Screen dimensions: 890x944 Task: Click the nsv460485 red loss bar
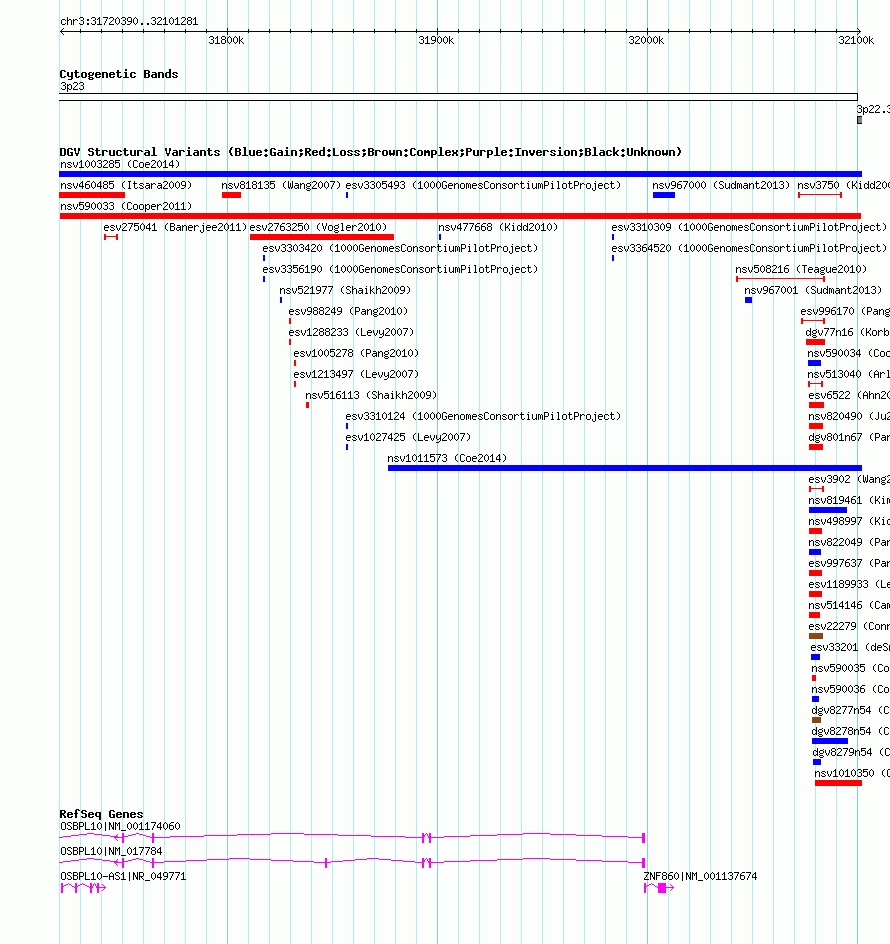pos(92,195)
